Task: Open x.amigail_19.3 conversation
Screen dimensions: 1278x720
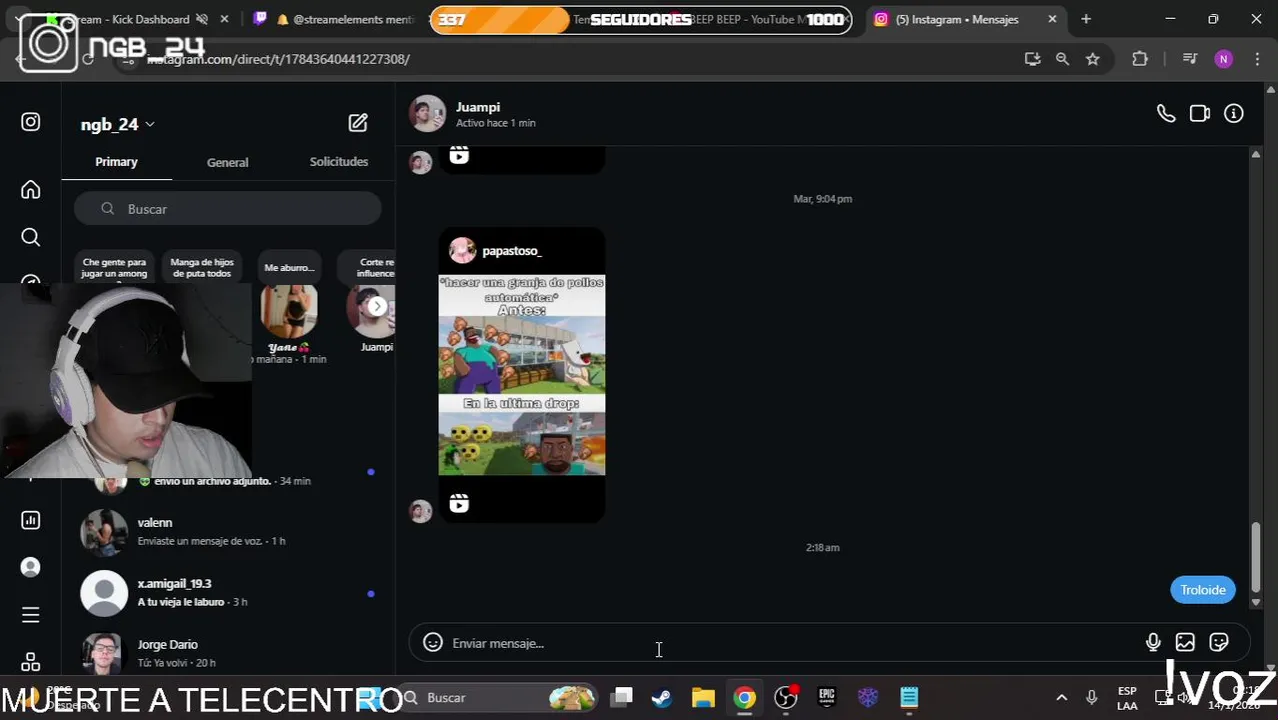Action: (228, 592)
